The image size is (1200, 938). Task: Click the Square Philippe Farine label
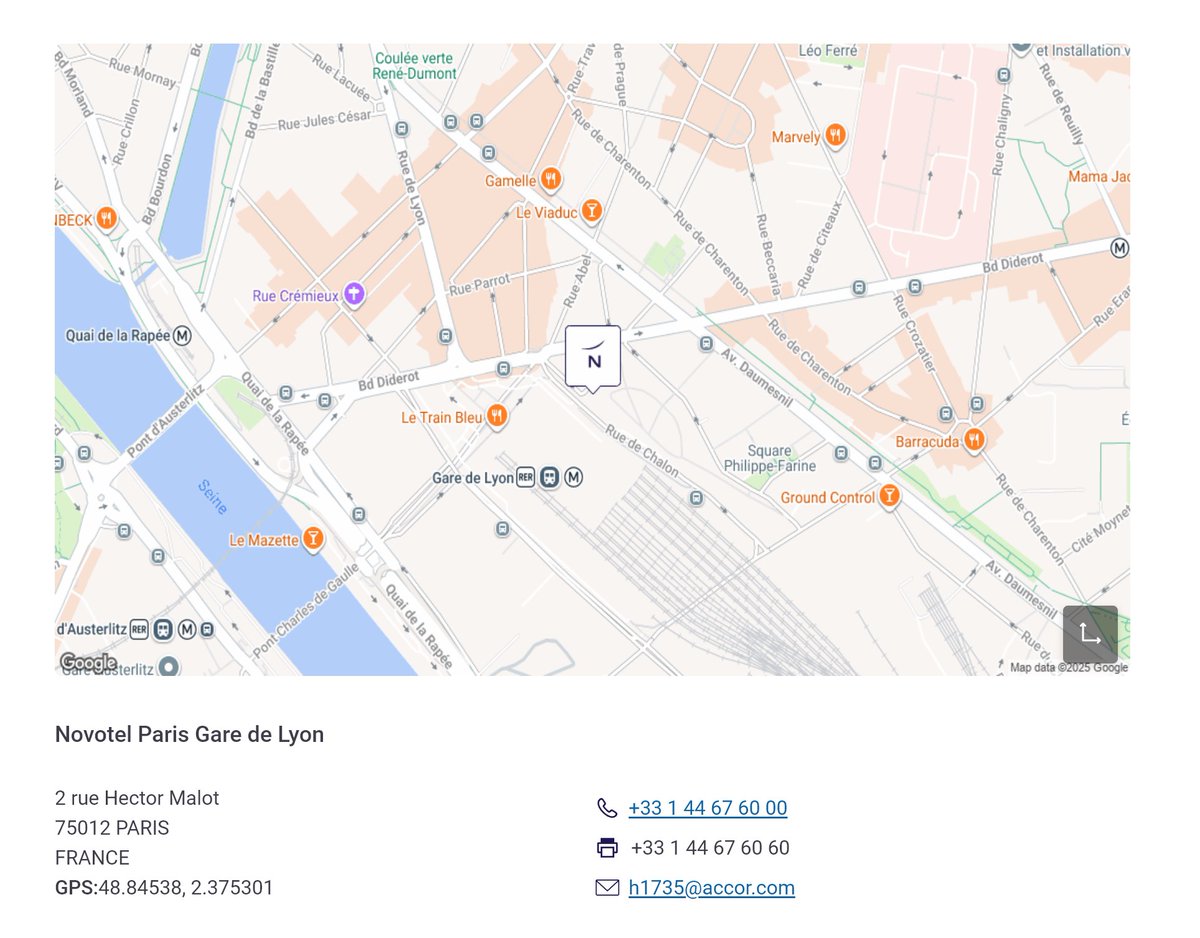click(x=770, y=459)
